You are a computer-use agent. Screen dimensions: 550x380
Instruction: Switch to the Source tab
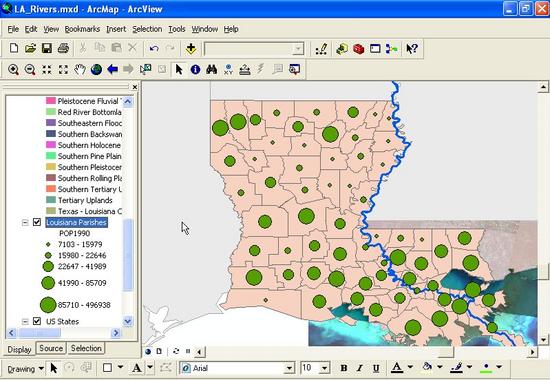[51, 348]
